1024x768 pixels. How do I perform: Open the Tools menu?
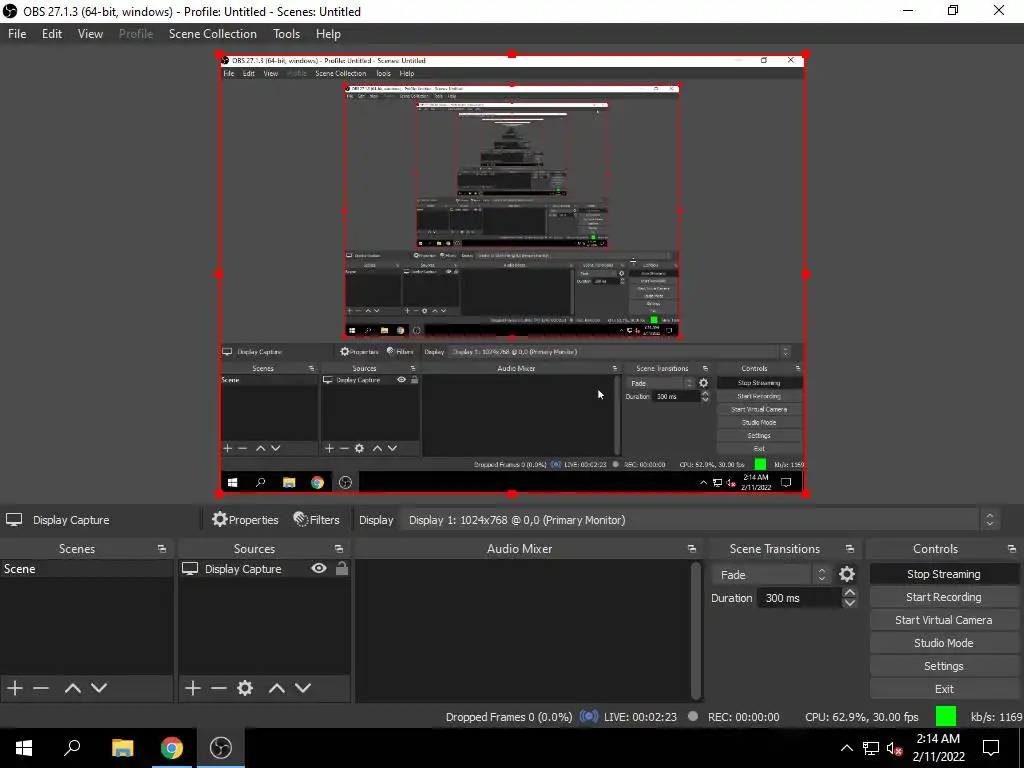[x=286, y=33]
